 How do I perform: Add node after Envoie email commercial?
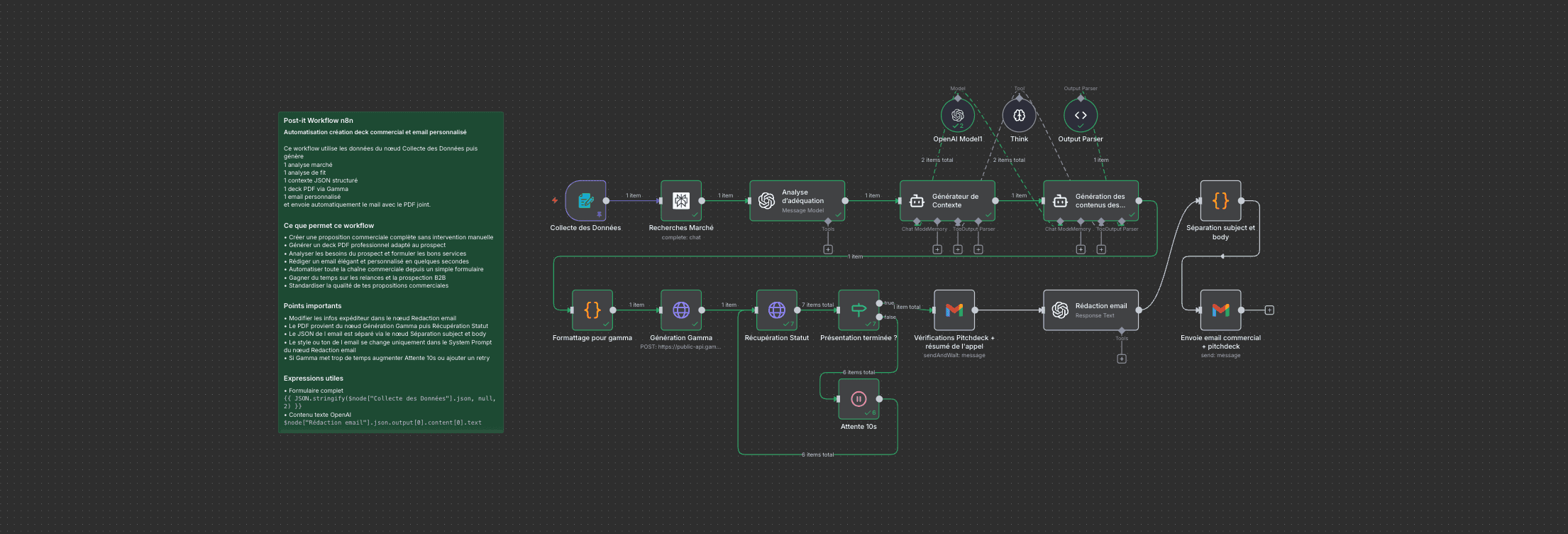[1269, 310]
